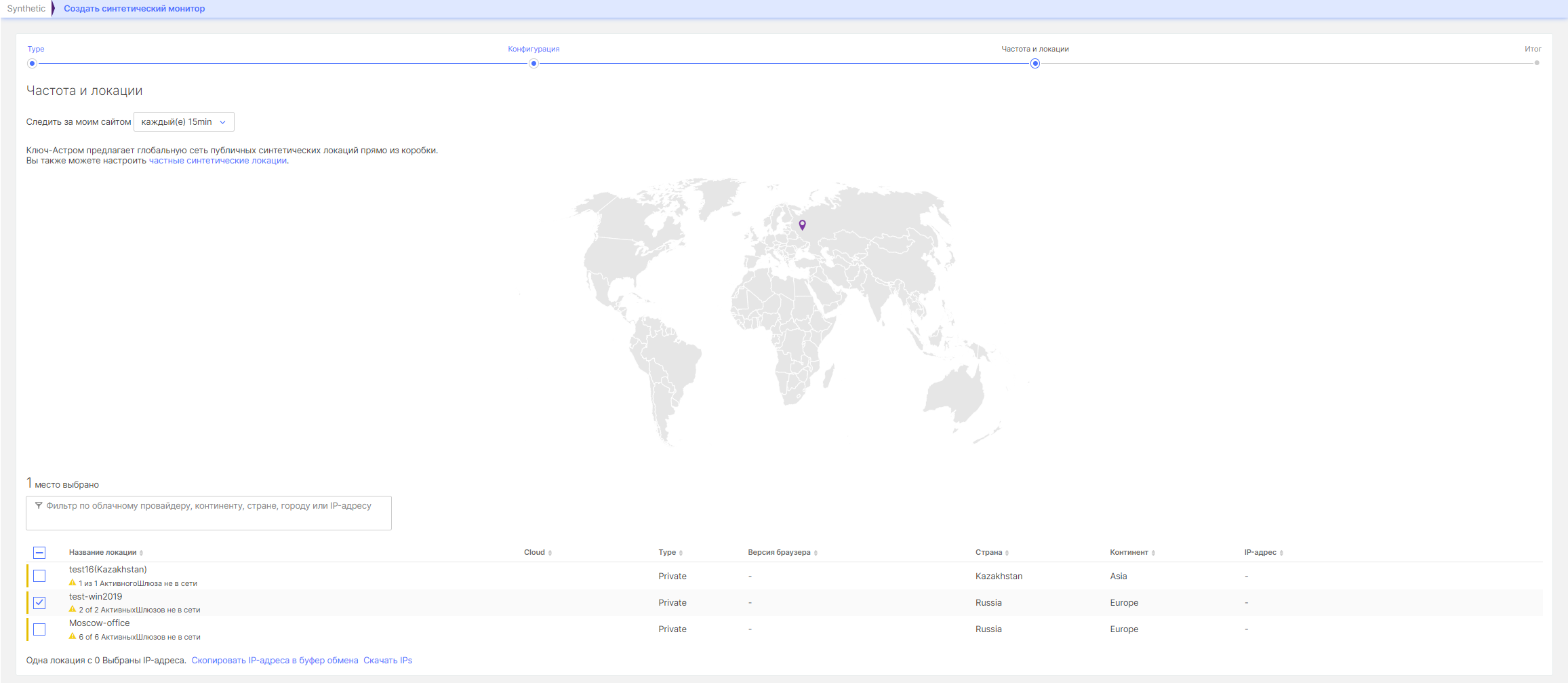This screenshot has width=1568, height=683.
Task: Copy IP addresses to clipboard link
Action: (x=275, y=660)
